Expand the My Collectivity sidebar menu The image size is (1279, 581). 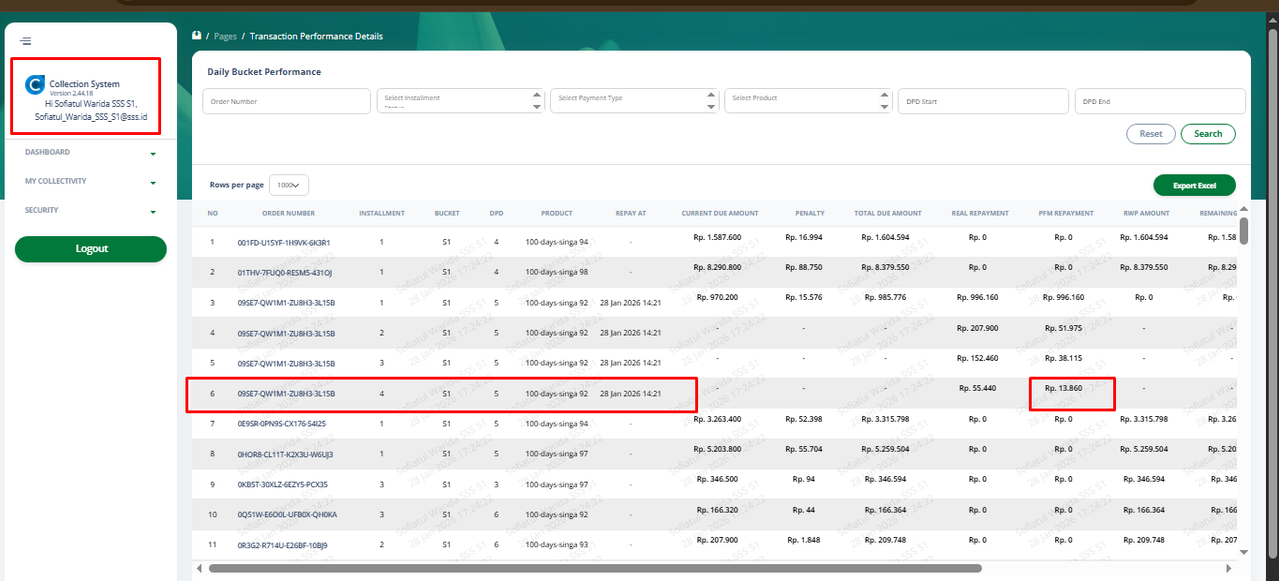coord(91,182)
